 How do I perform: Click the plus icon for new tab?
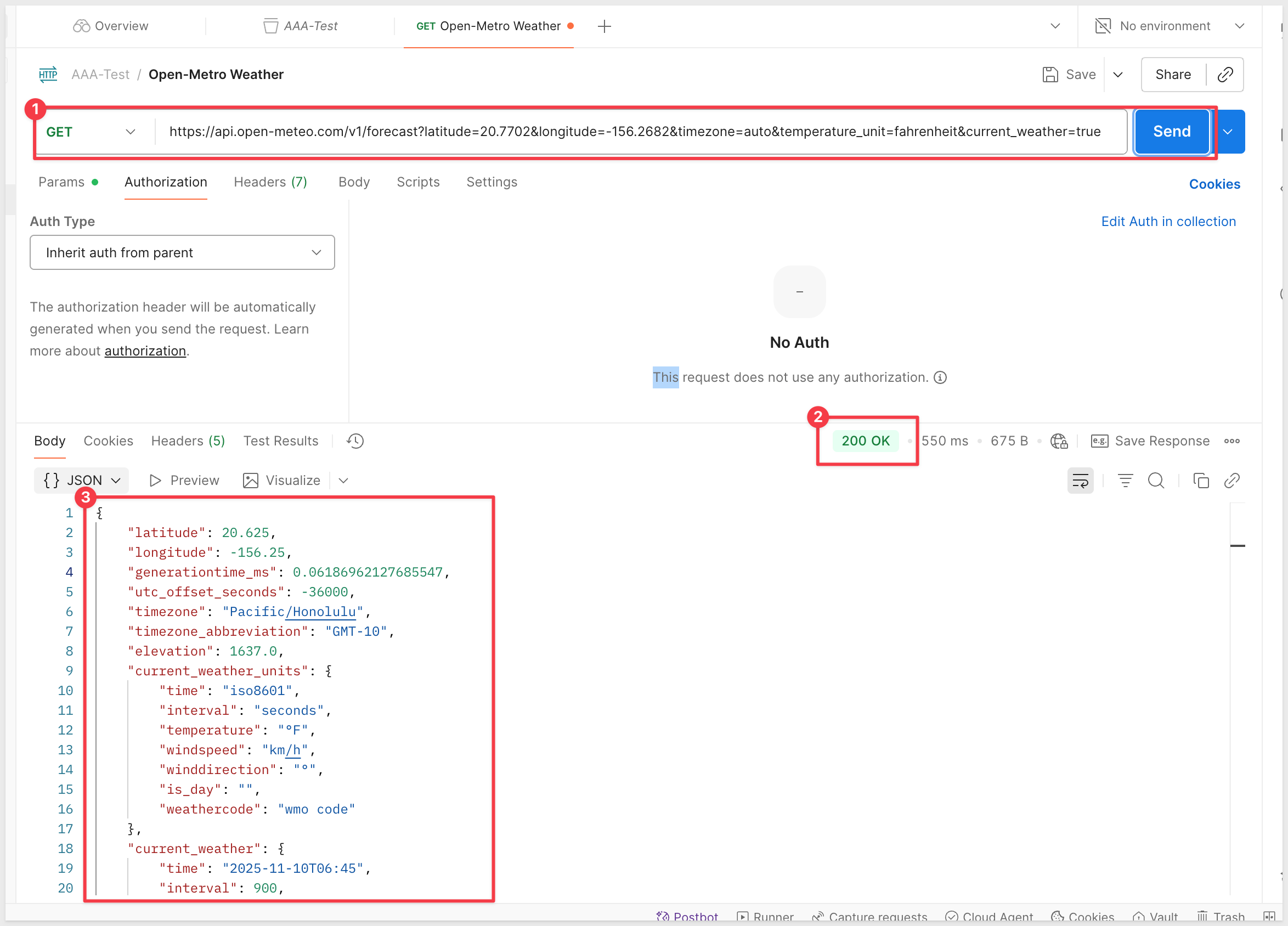[605, 26]
